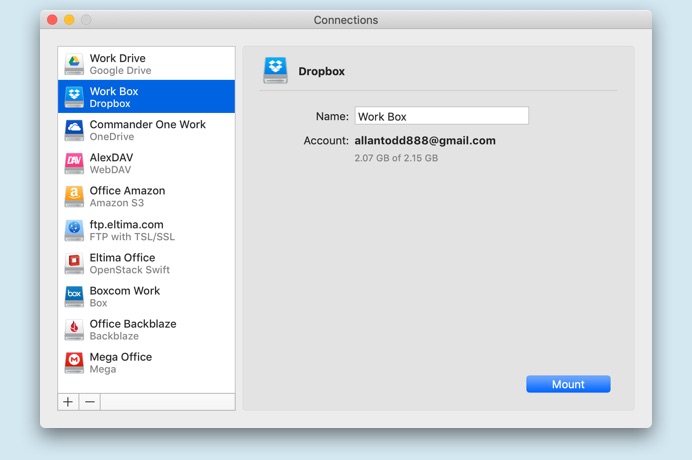Viewport: 692px width, 460px height.
Task: Edit the Name field containing Work Box
Action: click(442, 116)
